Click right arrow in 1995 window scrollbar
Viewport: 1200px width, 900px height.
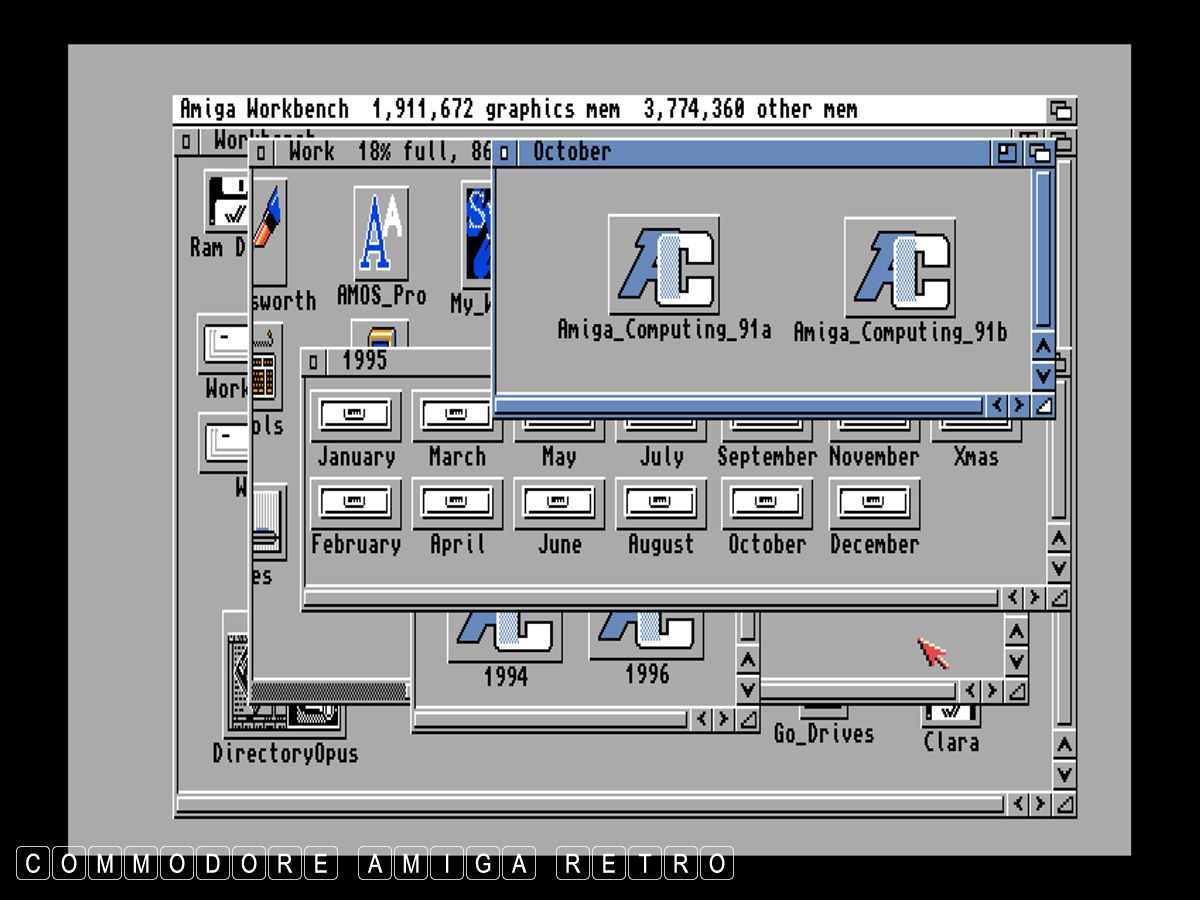tap(1035, 598)
